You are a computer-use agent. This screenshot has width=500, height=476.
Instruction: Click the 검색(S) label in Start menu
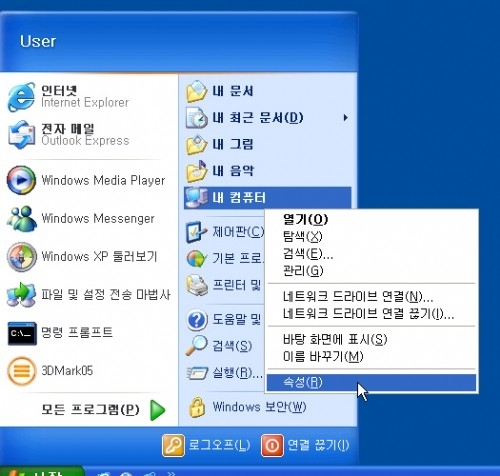coord(232,346)
